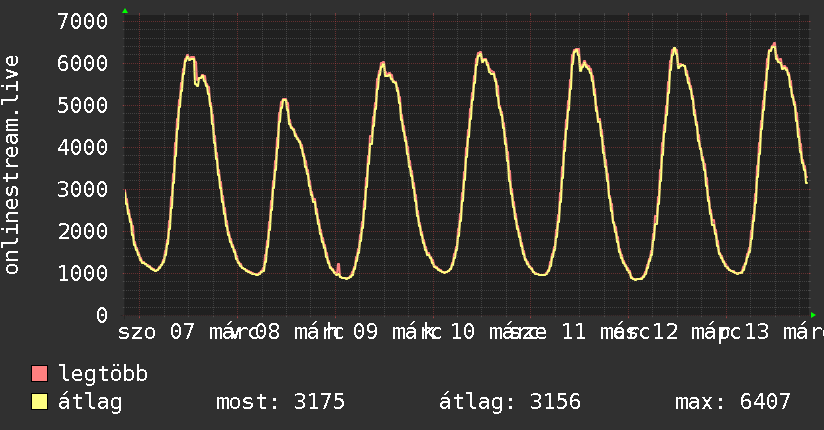Click the 3000 y-axis label
This screenshot has width=824, height=430.
83,189
